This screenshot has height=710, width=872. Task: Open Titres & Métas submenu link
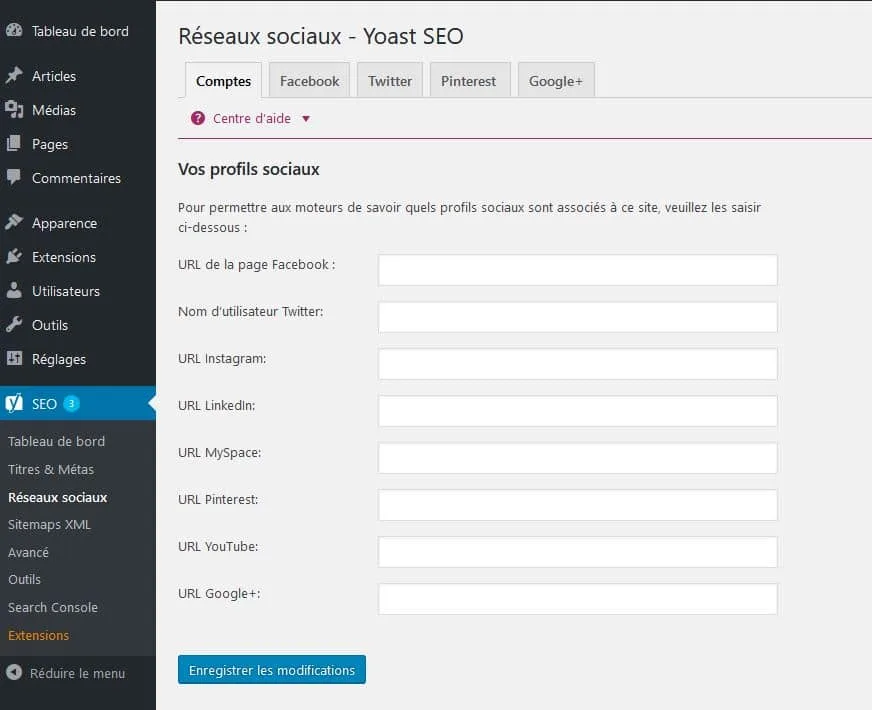[51, 469]
